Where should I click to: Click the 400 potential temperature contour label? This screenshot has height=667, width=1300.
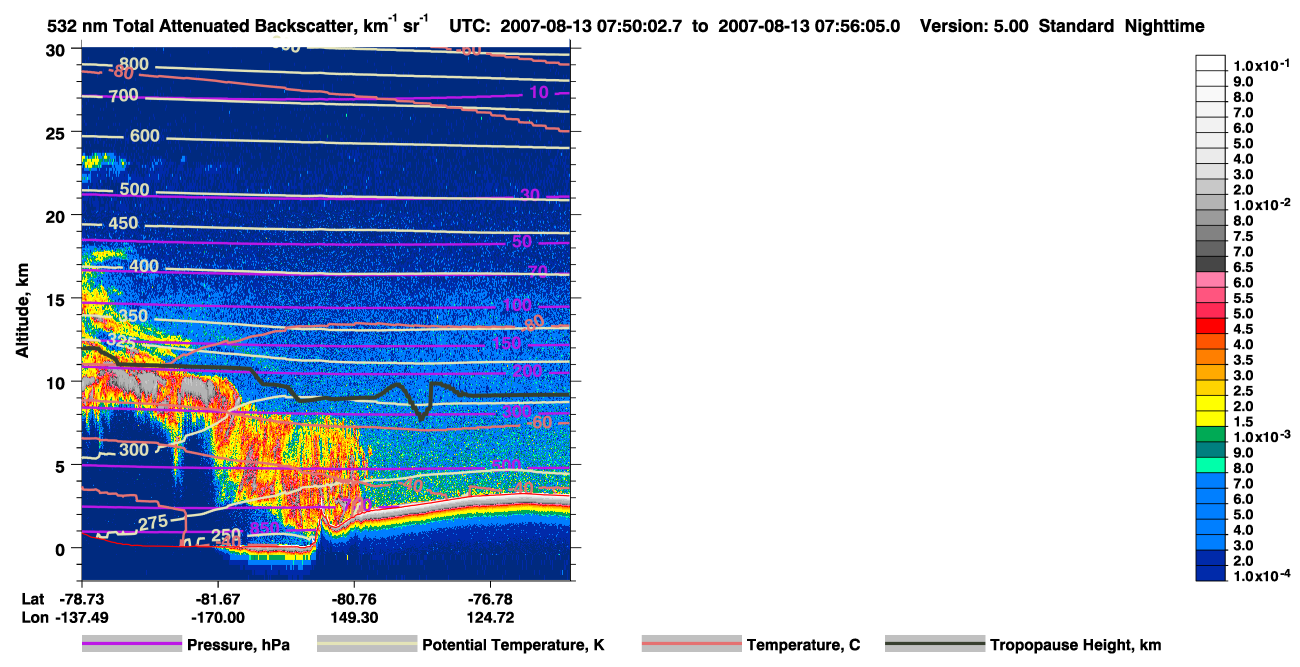tap(144, 266)
